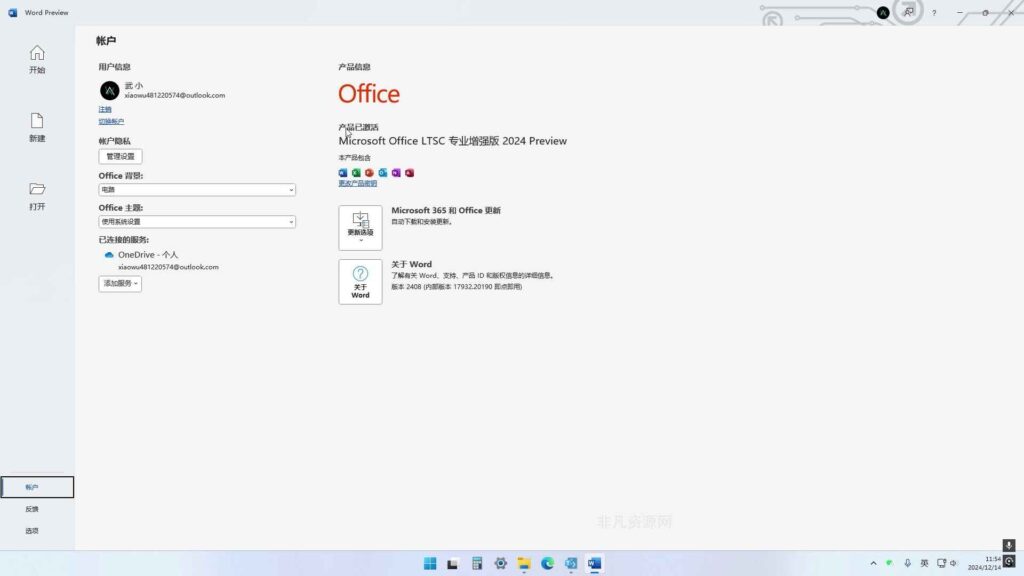Open Settings gear on the taskbar
This screenshot has width=1024, height=576.
point(500,564)
